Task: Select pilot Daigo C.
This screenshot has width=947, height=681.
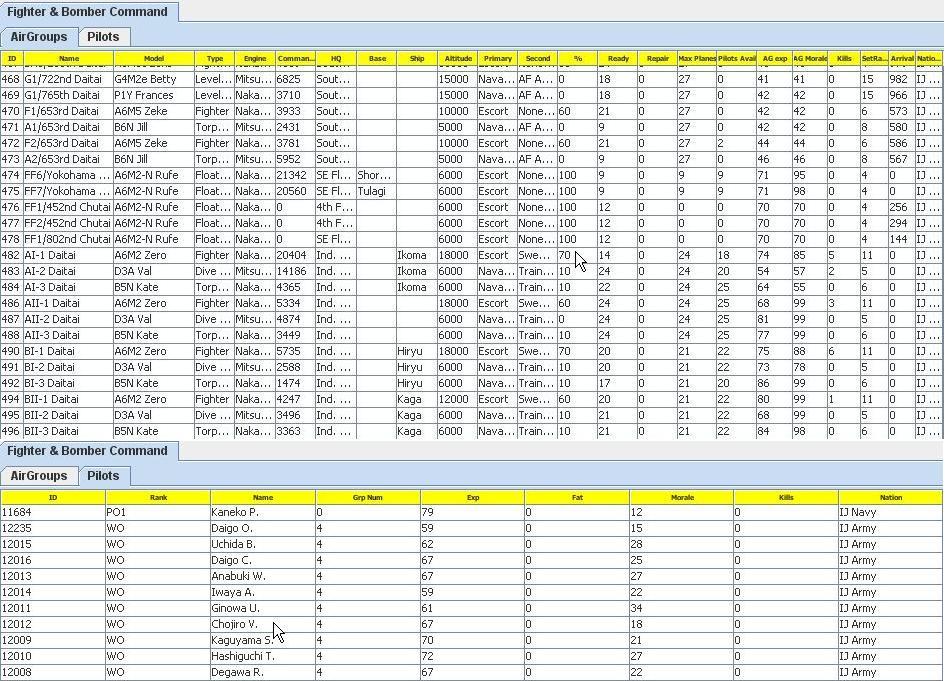Action: (x=471, y=560)
